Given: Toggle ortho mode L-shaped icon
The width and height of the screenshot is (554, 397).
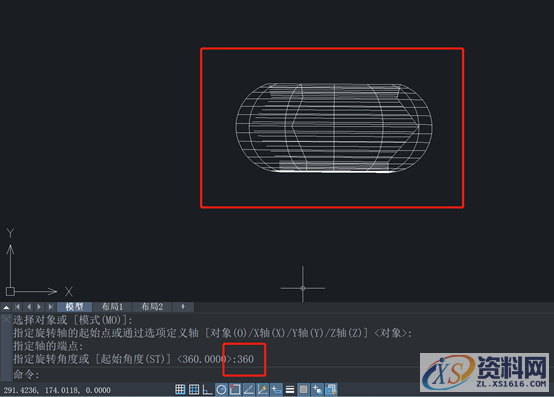Looking at the screenshot, I should [x=207, y=389].
